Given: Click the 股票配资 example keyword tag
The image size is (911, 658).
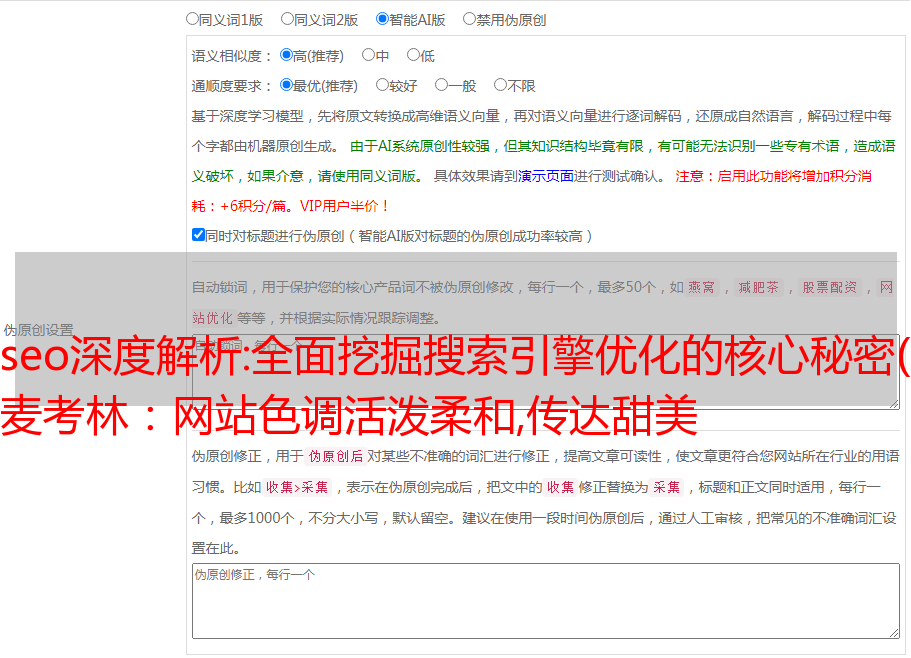Looking at the screenshot, I should (x=829, y=287).
